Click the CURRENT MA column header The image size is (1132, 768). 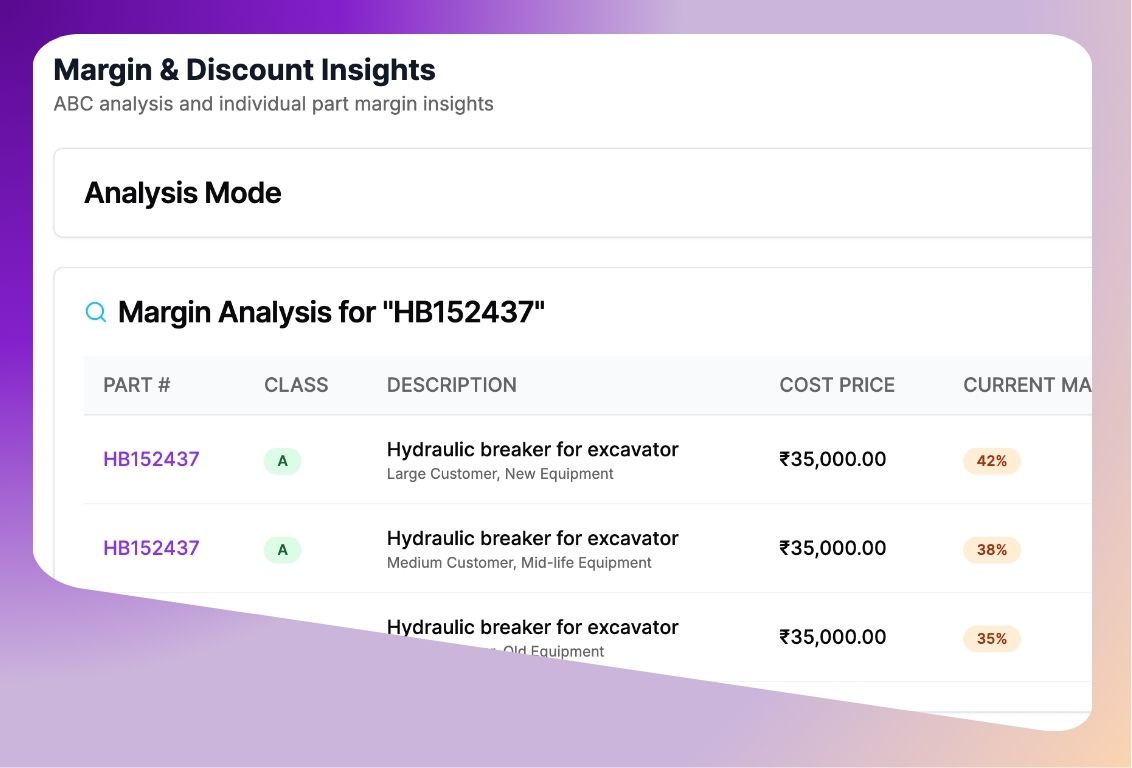(1025, 385)
